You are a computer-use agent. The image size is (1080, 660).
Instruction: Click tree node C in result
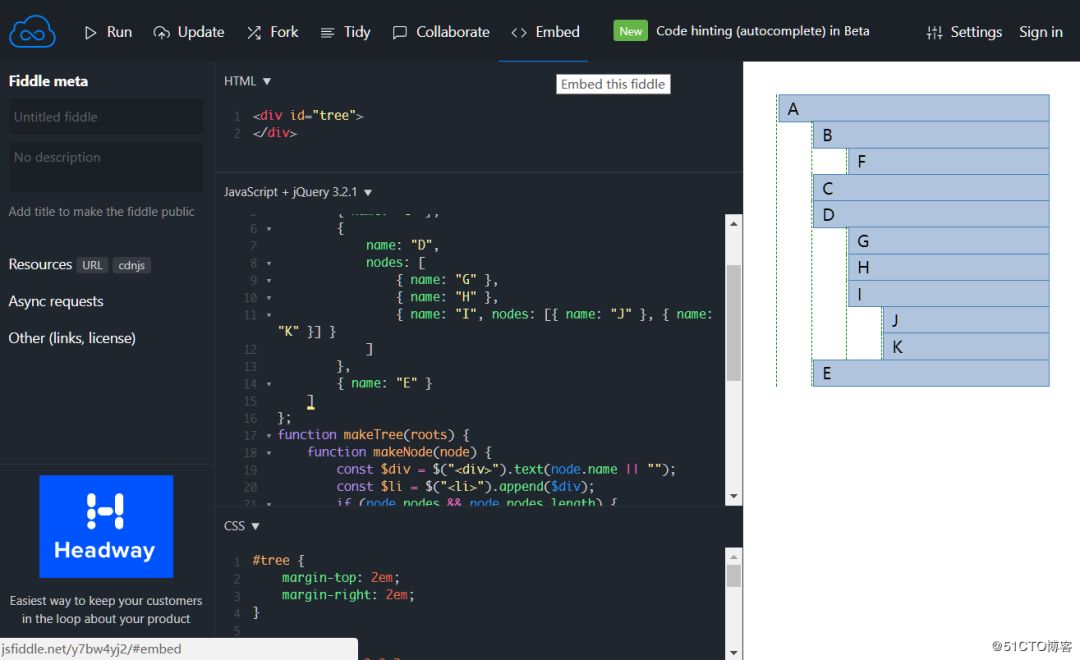pos(931,188)
